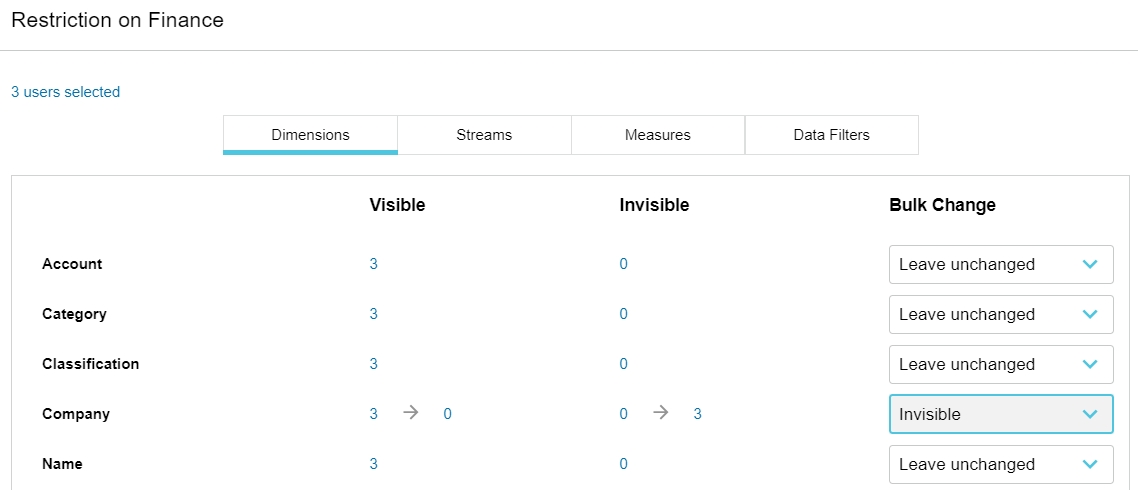Click the Company original visible count 3

pyautogui.click(x=374, y=415)
